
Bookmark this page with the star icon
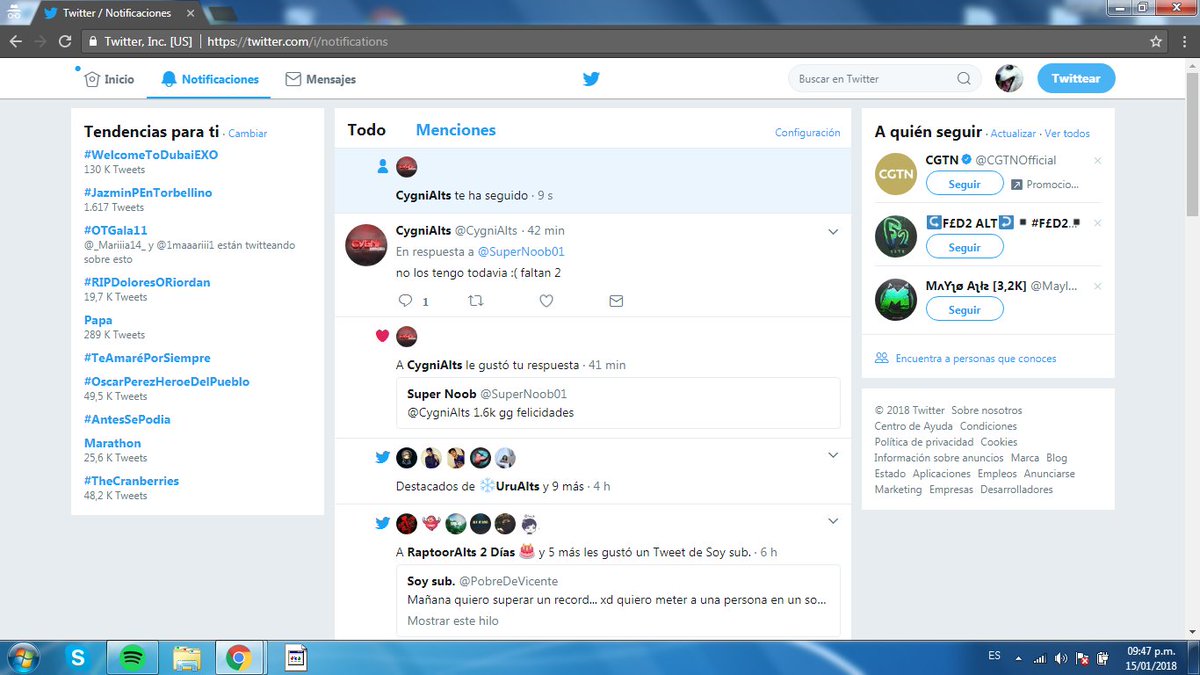point(1156,42)
